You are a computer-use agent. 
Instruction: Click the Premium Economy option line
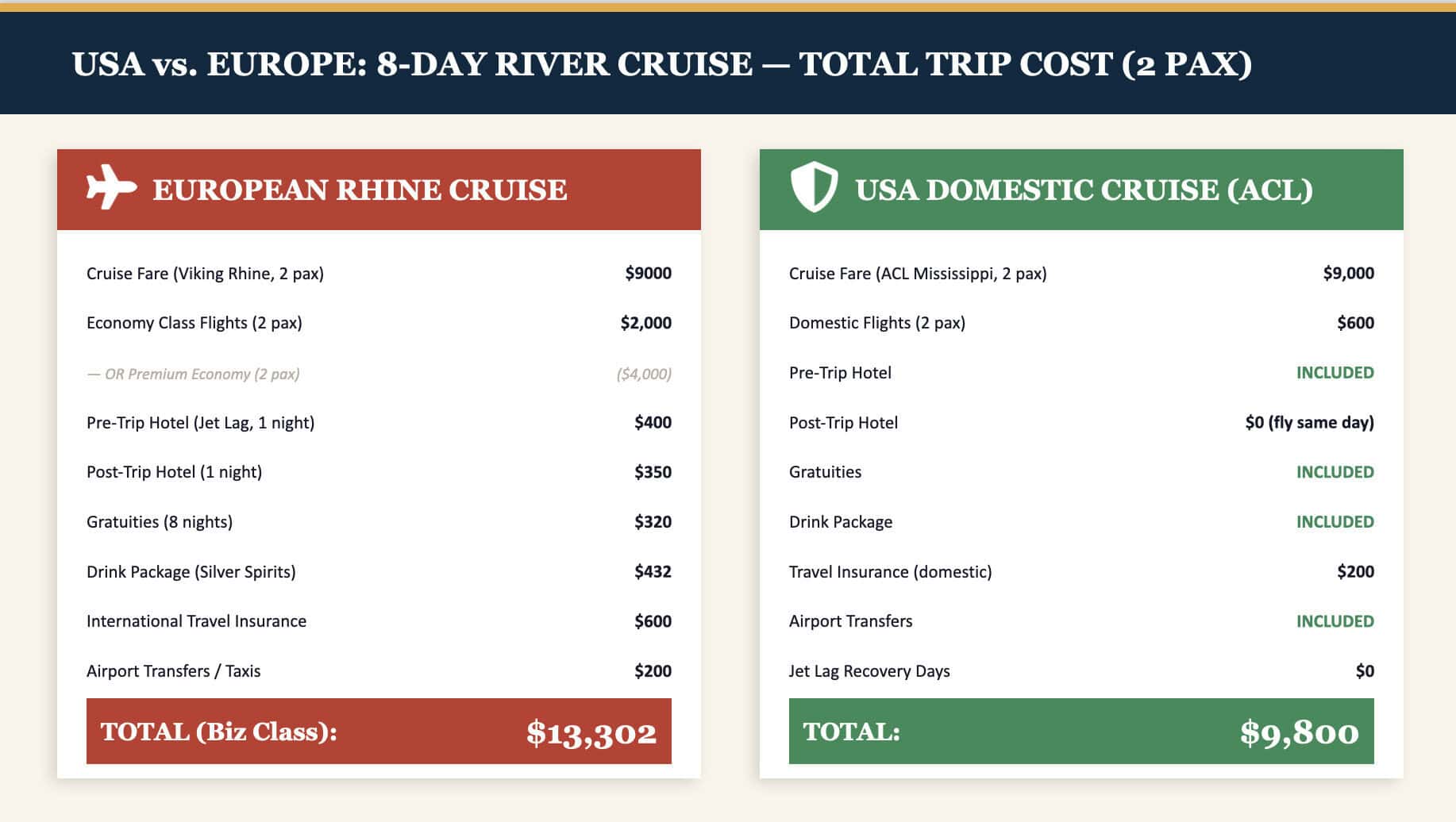[194, 374]
